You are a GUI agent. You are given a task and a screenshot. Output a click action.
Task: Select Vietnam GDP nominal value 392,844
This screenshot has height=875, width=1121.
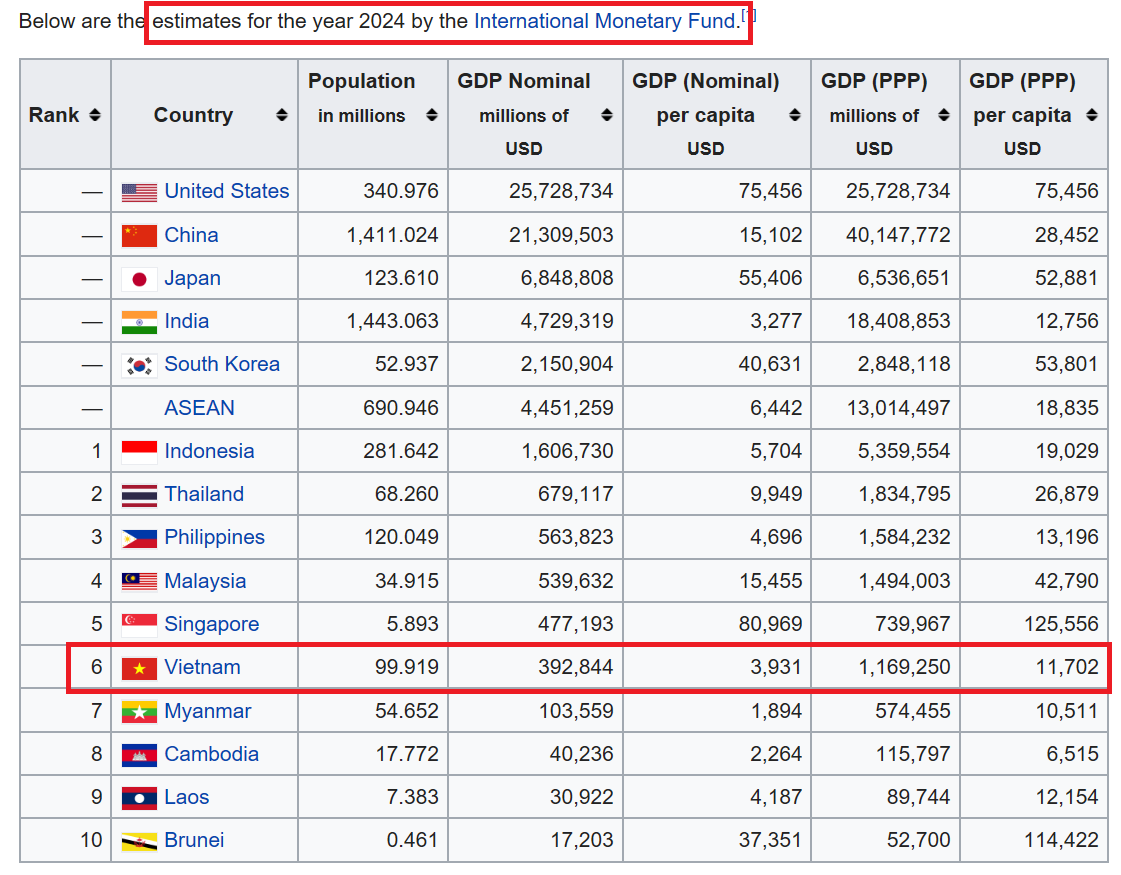(x=576, y=667)
